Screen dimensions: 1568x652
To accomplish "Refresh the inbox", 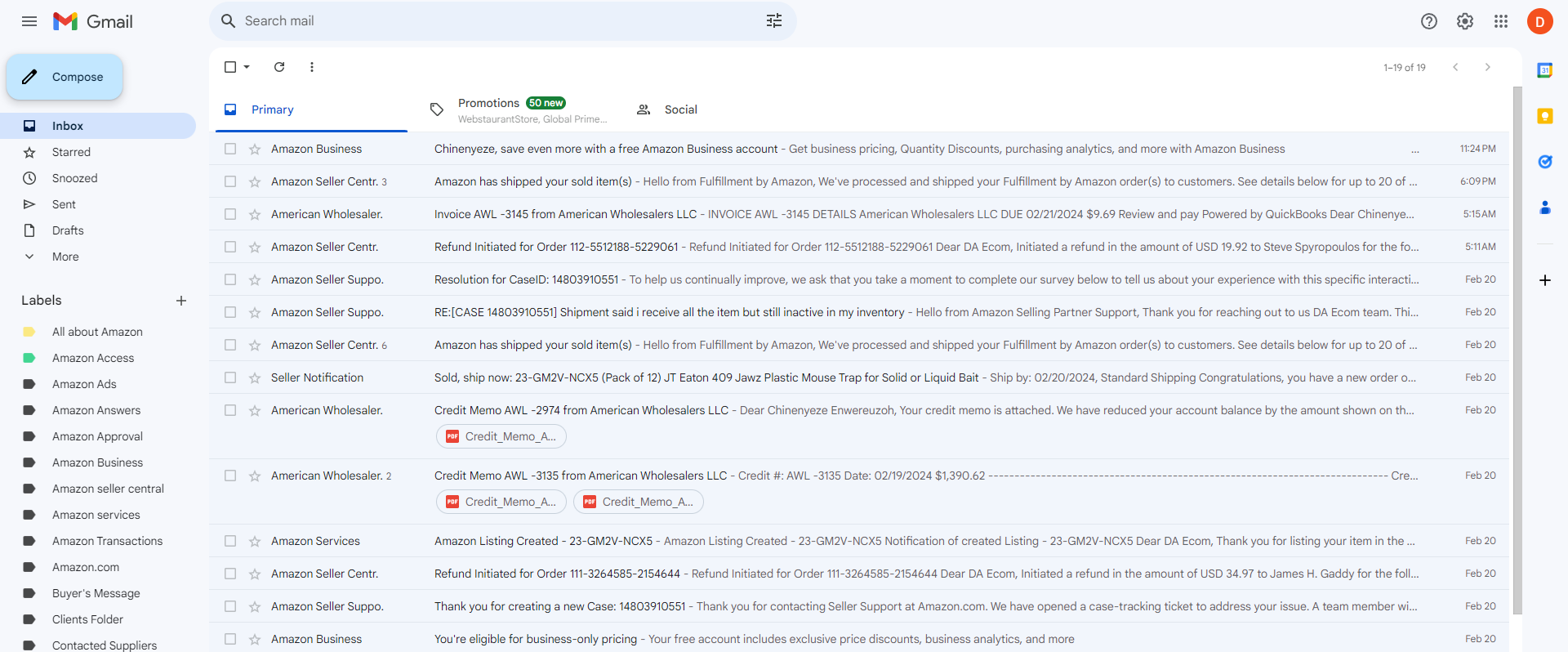I will [x=279, y=67].
